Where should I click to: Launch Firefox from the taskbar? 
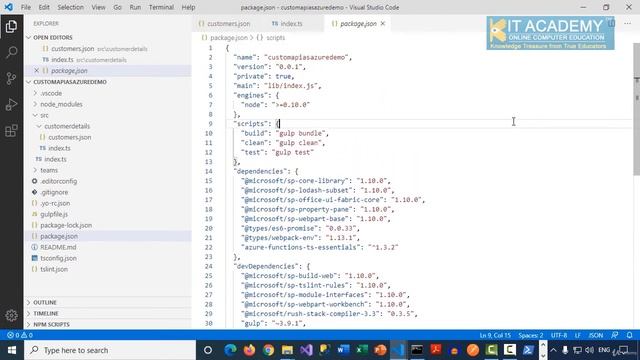click(249, 350)
